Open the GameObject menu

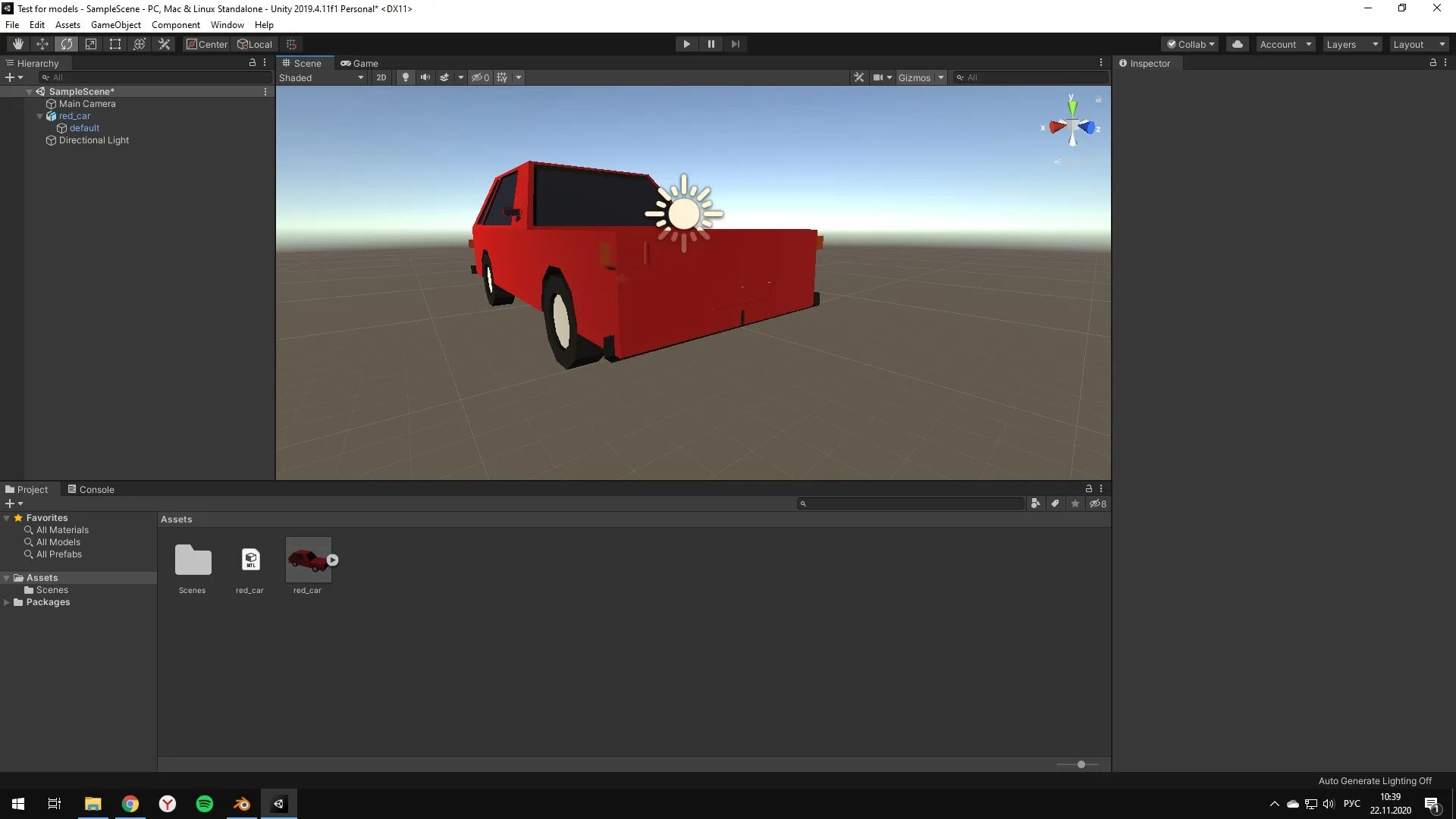pyautogui.click(x=115, y=25)
